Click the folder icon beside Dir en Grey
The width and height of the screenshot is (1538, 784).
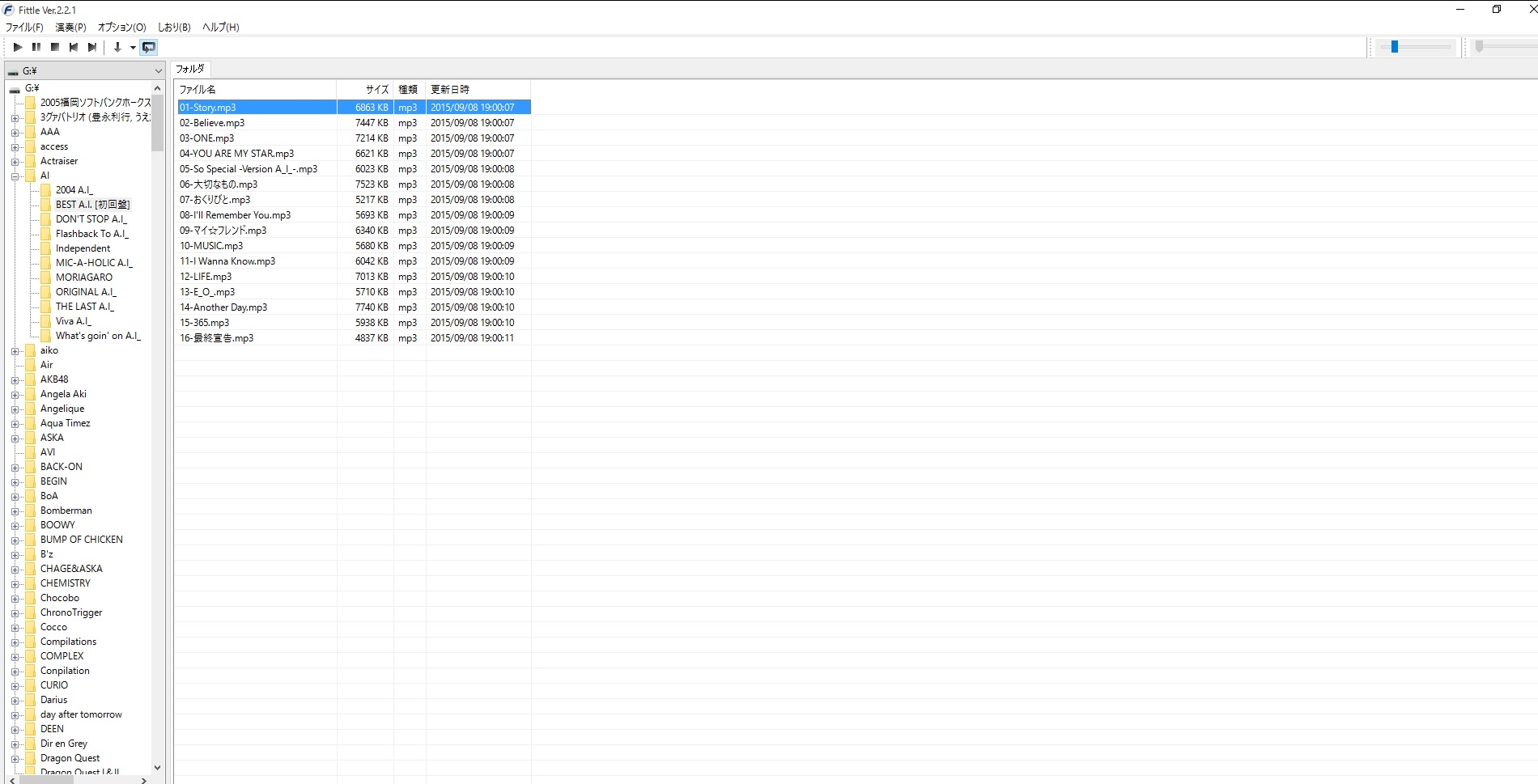(30, 744)
